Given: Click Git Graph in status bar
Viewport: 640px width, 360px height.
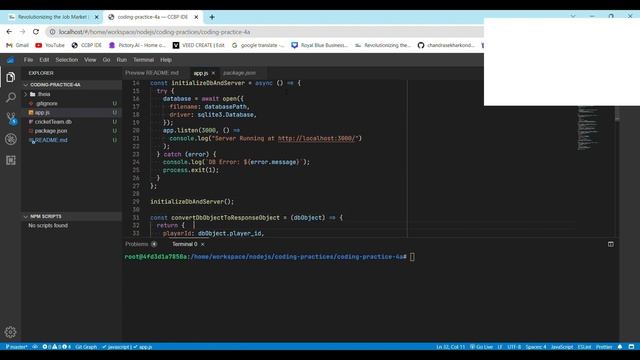Looking at the screenshot, I should coord(86,347).
